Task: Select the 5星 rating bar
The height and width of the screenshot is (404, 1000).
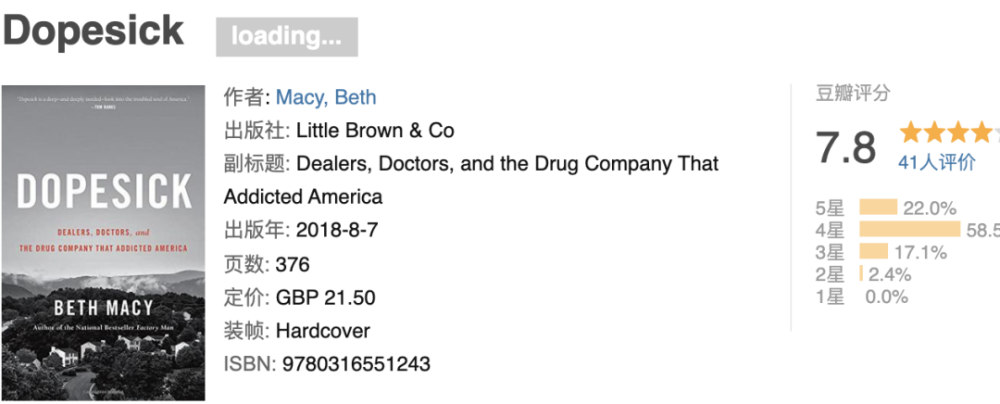Action: click(878, 208)
